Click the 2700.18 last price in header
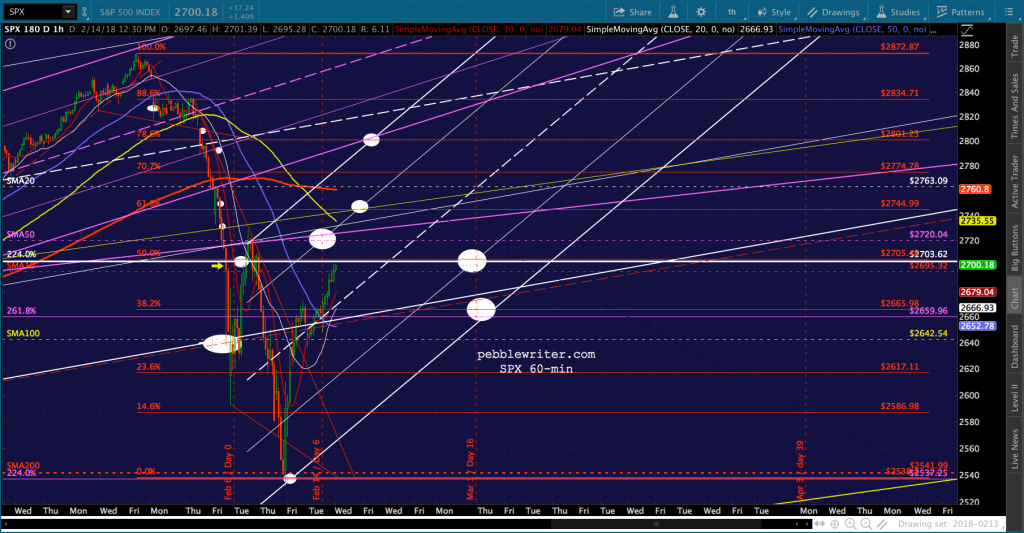The image size is (1024, 533). [196, 12]
